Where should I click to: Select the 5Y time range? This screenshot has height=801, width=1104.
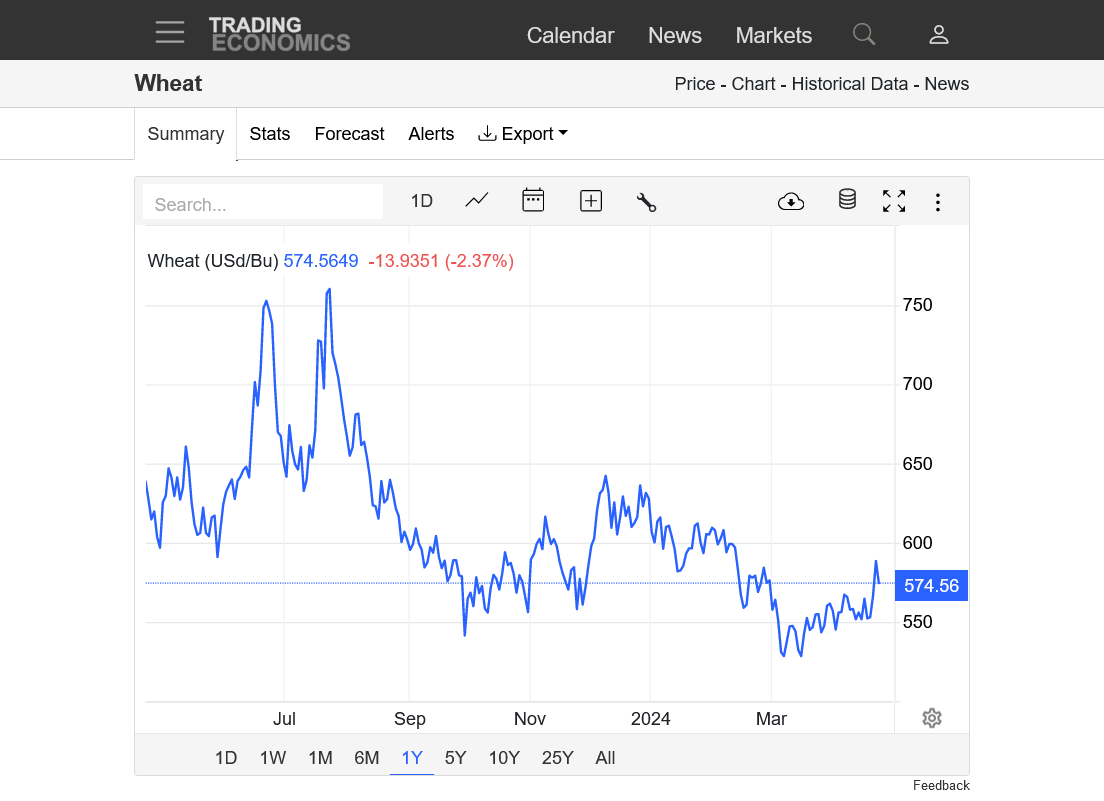tap(455, 758)
